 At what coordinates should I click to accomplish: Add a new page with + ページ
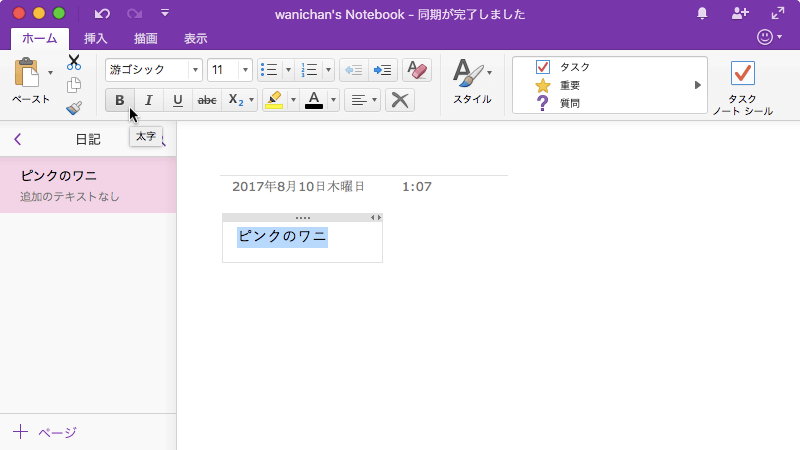point(45,432)
